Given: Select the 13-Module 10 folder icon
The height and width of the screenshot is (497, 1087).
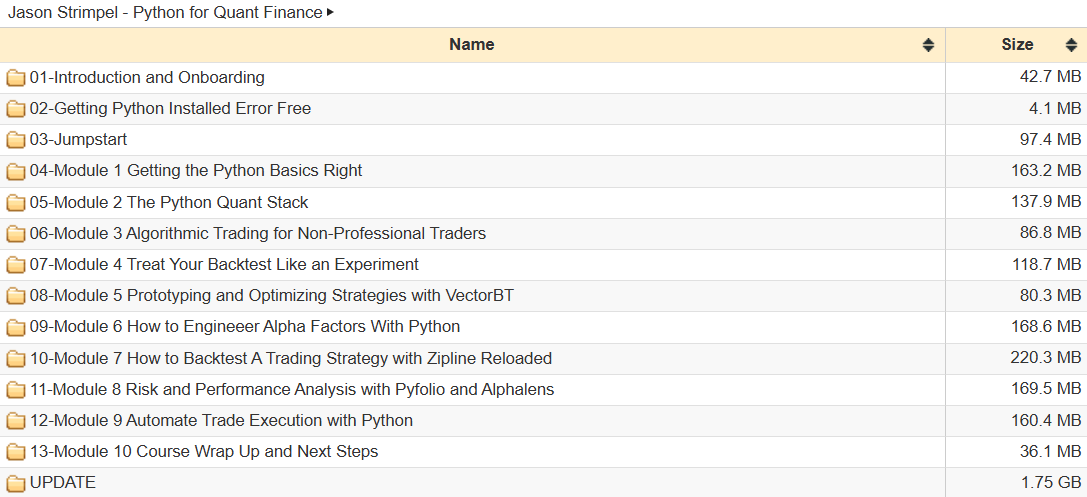Looking at the screenshot, I should (16, 453).
